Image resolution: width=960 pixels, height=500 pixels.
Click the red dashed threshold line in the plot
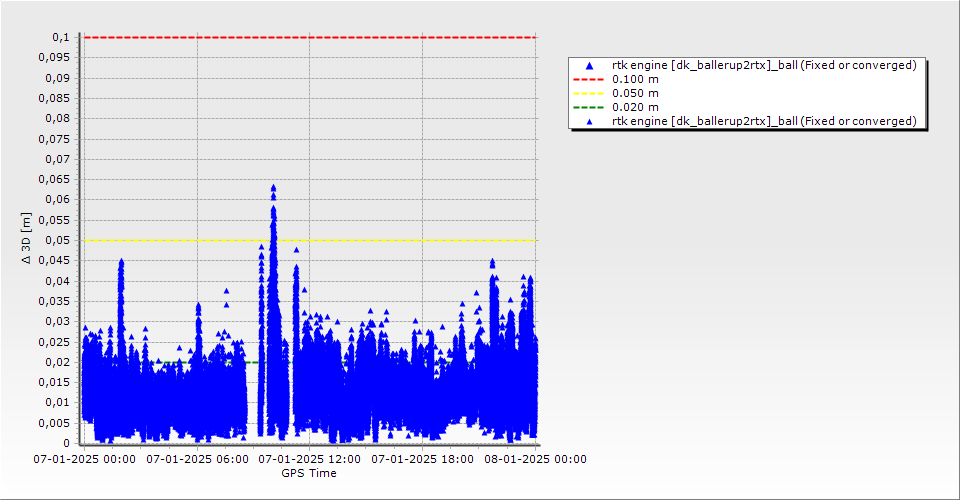[310, 37]
